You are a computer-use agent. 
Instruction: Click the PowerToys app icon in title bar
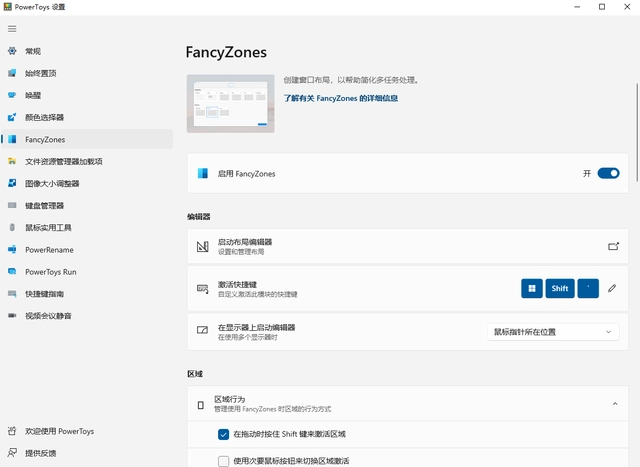tap(7, 7)
